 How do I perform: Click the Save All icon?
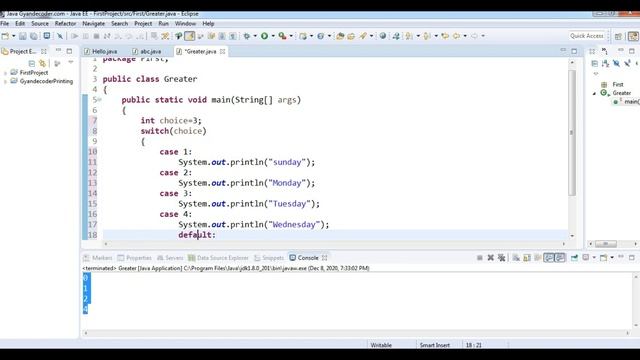tap(34, 36)
